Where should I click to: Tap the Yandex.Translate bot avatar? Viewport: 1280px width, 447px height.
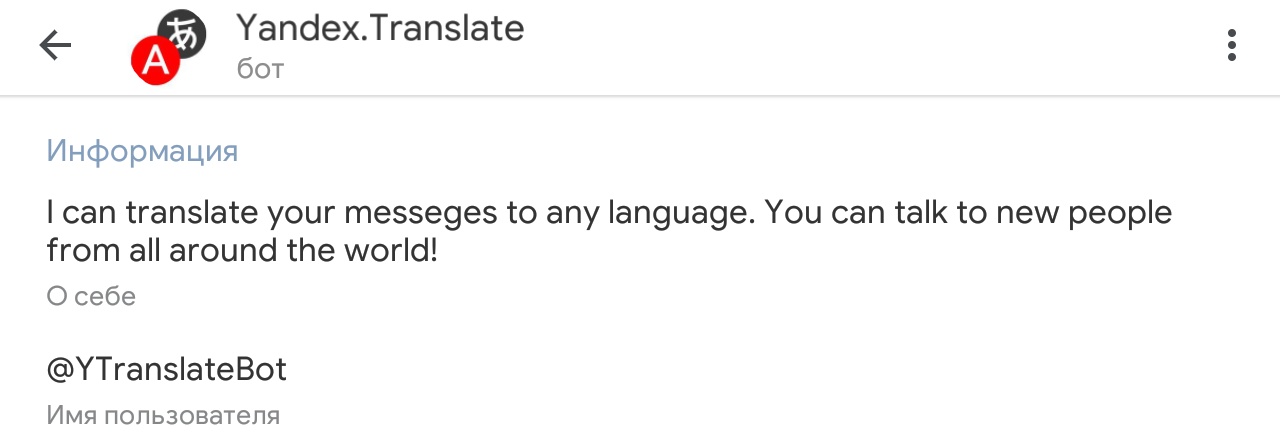[168, 46]
